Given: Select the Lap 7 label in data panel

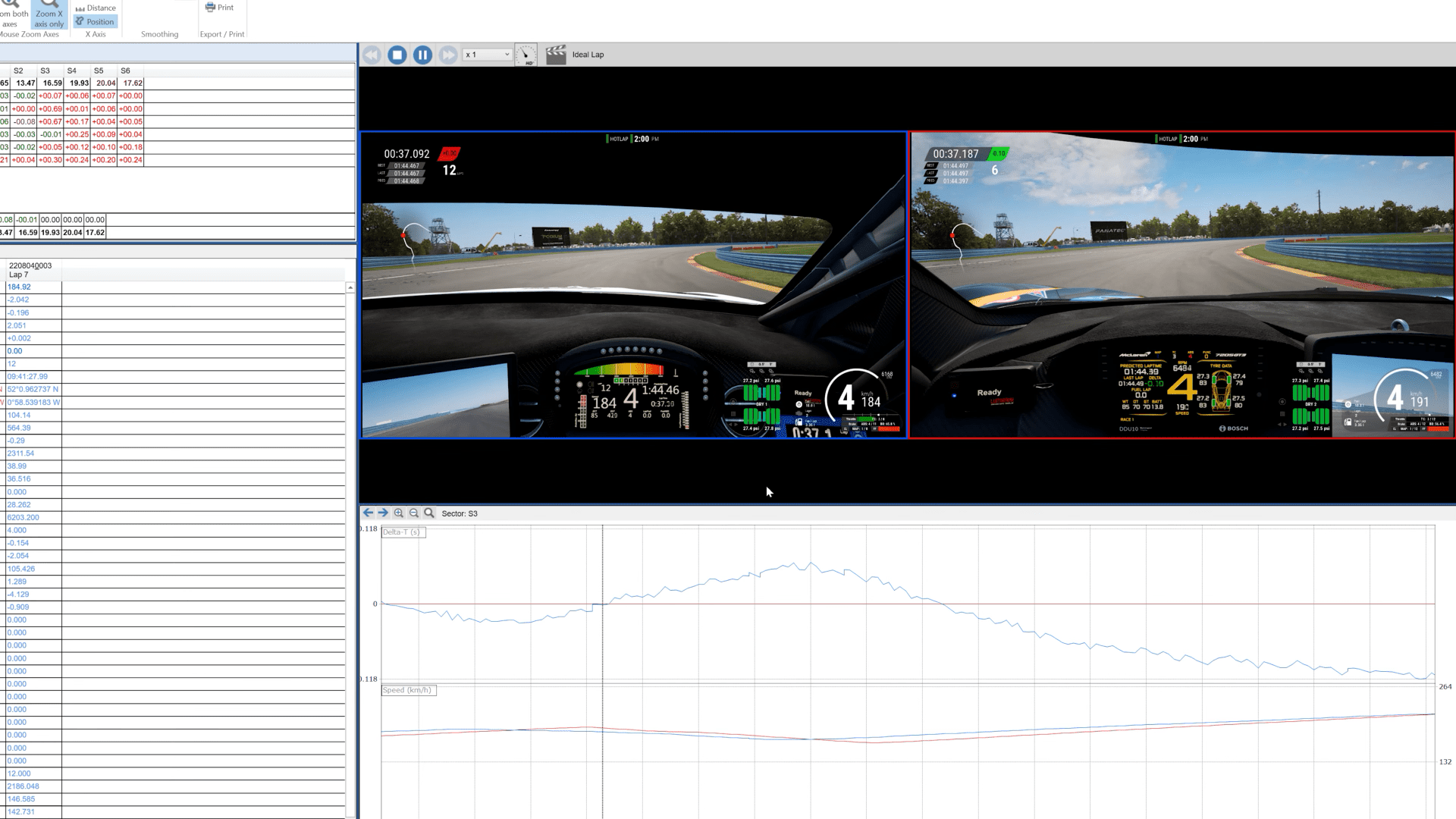Looking at the screenshot, I should (x=20, y=274).
